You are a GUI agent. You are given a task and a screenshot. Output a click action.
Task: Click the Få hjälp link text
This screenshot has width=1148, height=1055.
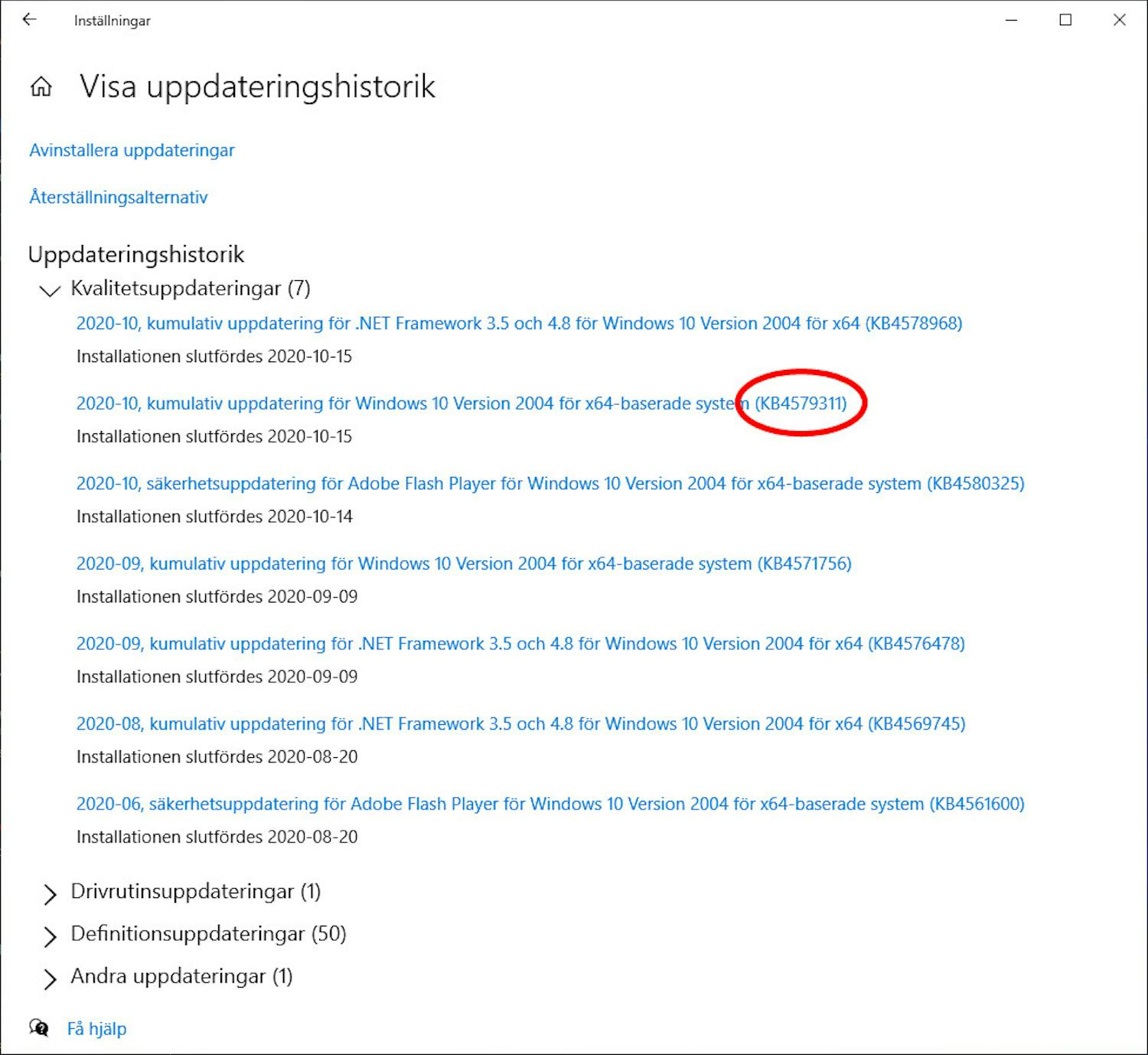[x=96, y=1028]
